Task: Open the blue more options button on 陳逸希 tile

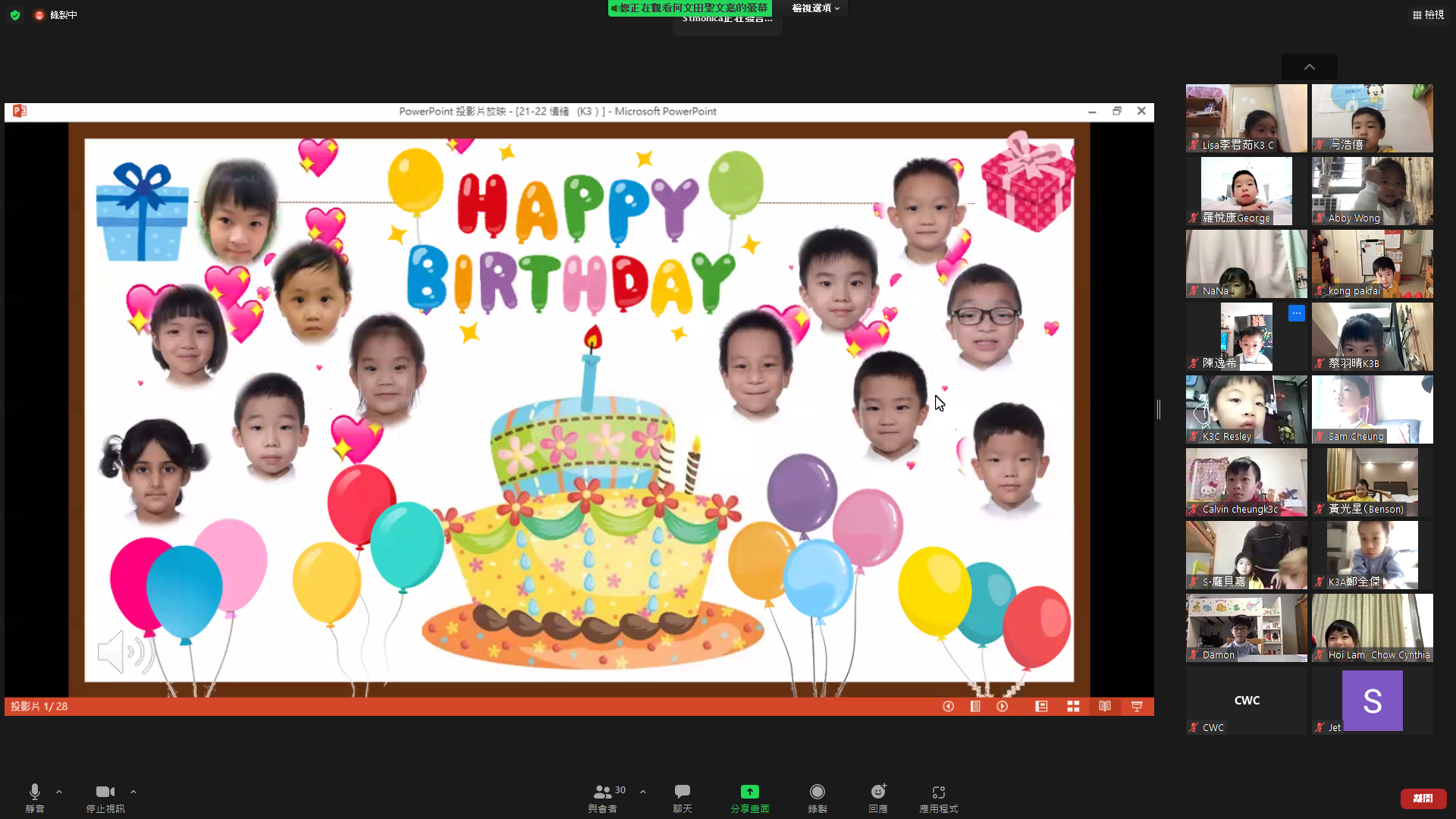Action: [1297, 312]
